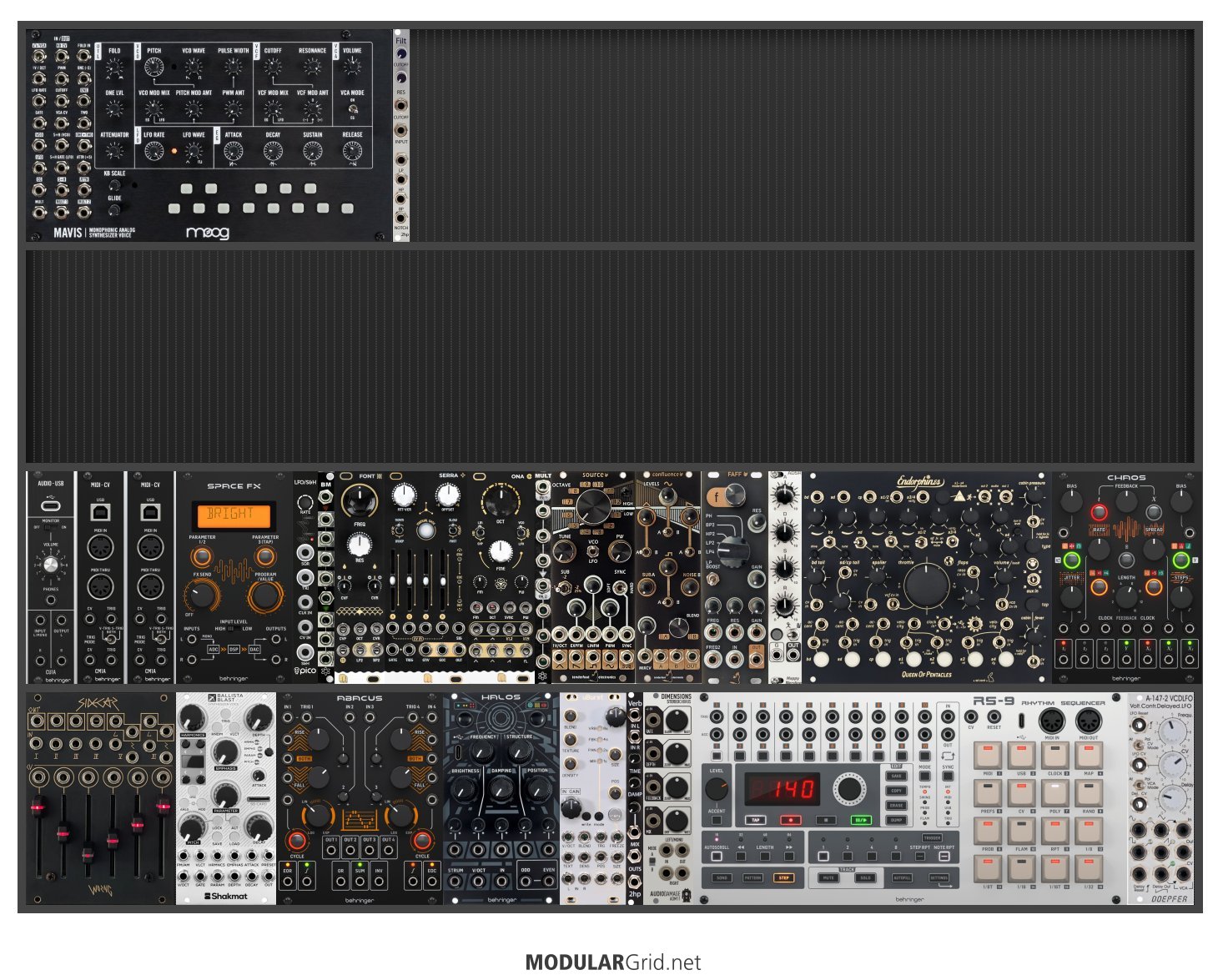This screenshot has width=1228, height=980.
Task: Flip the INPUT LEVEL high/low switch on Space FX
Action: pos(233,629)
